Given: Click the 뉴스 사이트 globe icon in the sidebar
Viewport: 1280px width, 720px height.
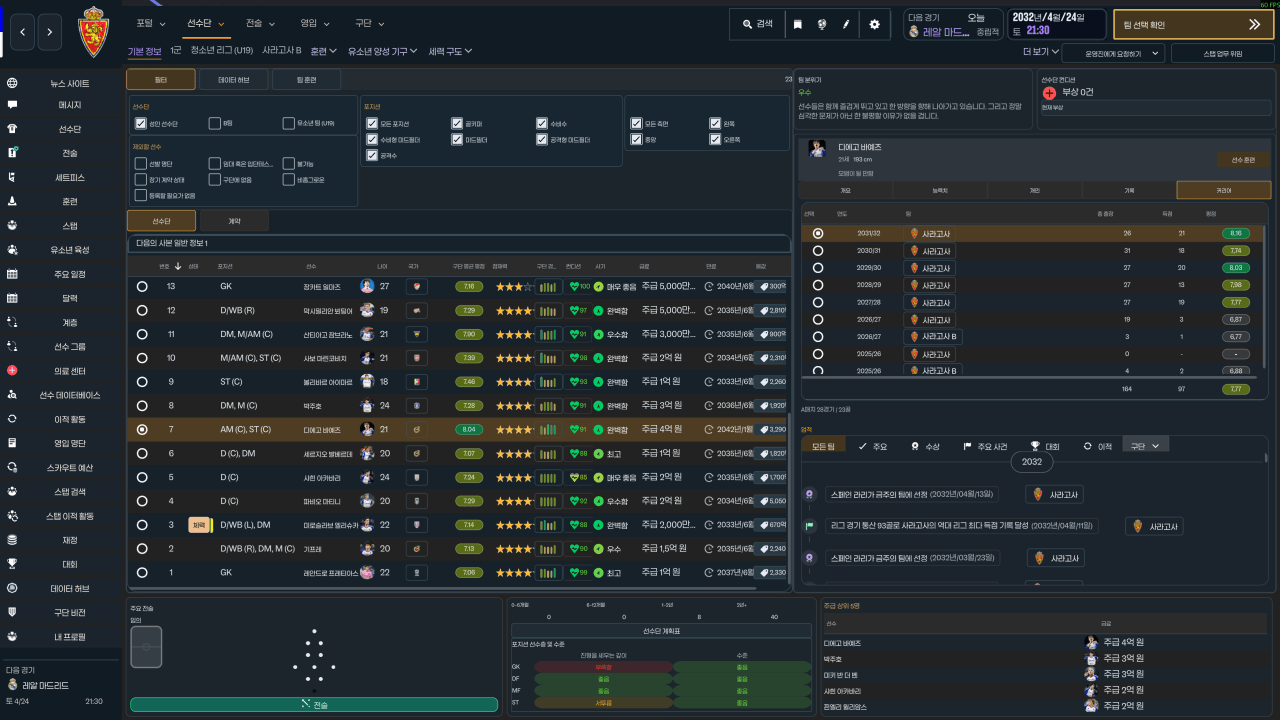Looking at the screenshot, I should tap(12, 83).
